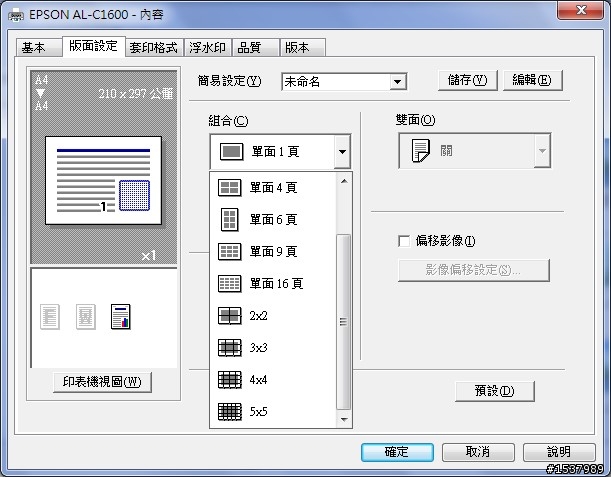This screenshot has width=611, height=477.
Task: Click the disabled 影像偏移設定 button
Action: 474,270
